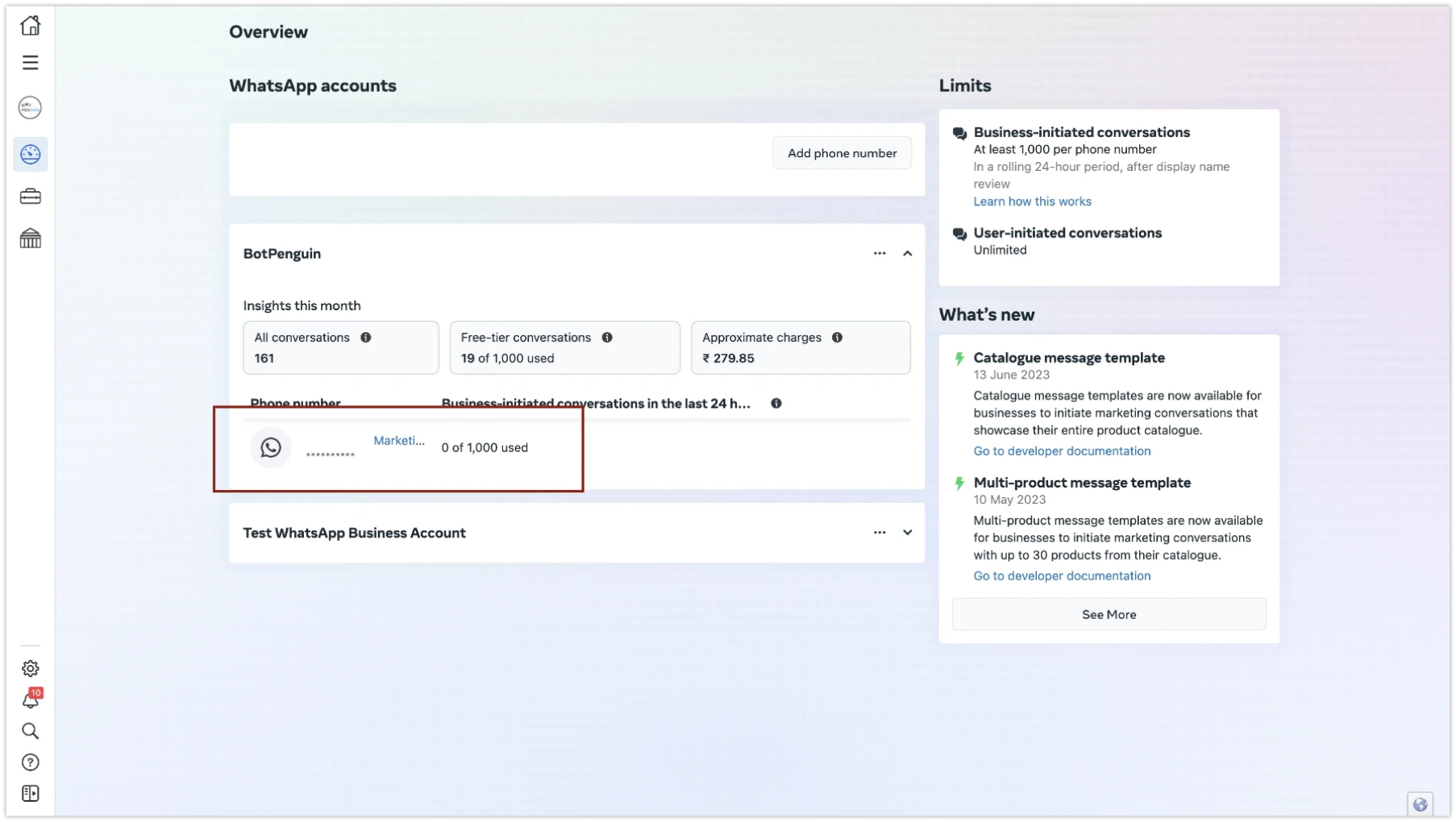Click 'At least 1,000 per phone number' text
Viewport: 1456px width, 822px height.
tap(1064, 149)
